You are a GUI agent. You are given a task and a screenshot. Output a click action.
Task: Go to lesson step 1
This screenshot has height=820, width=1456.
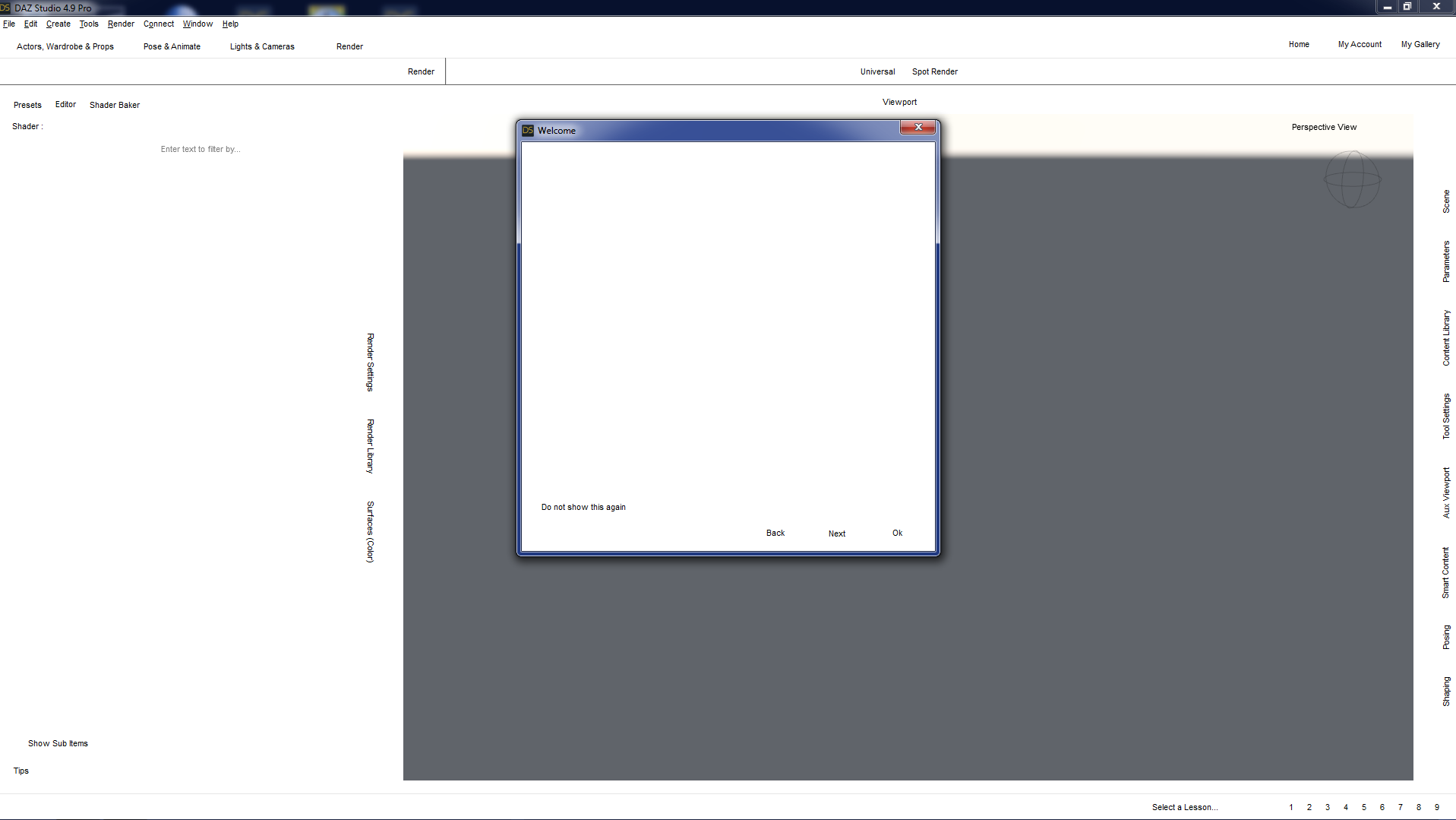(1291, 808)
